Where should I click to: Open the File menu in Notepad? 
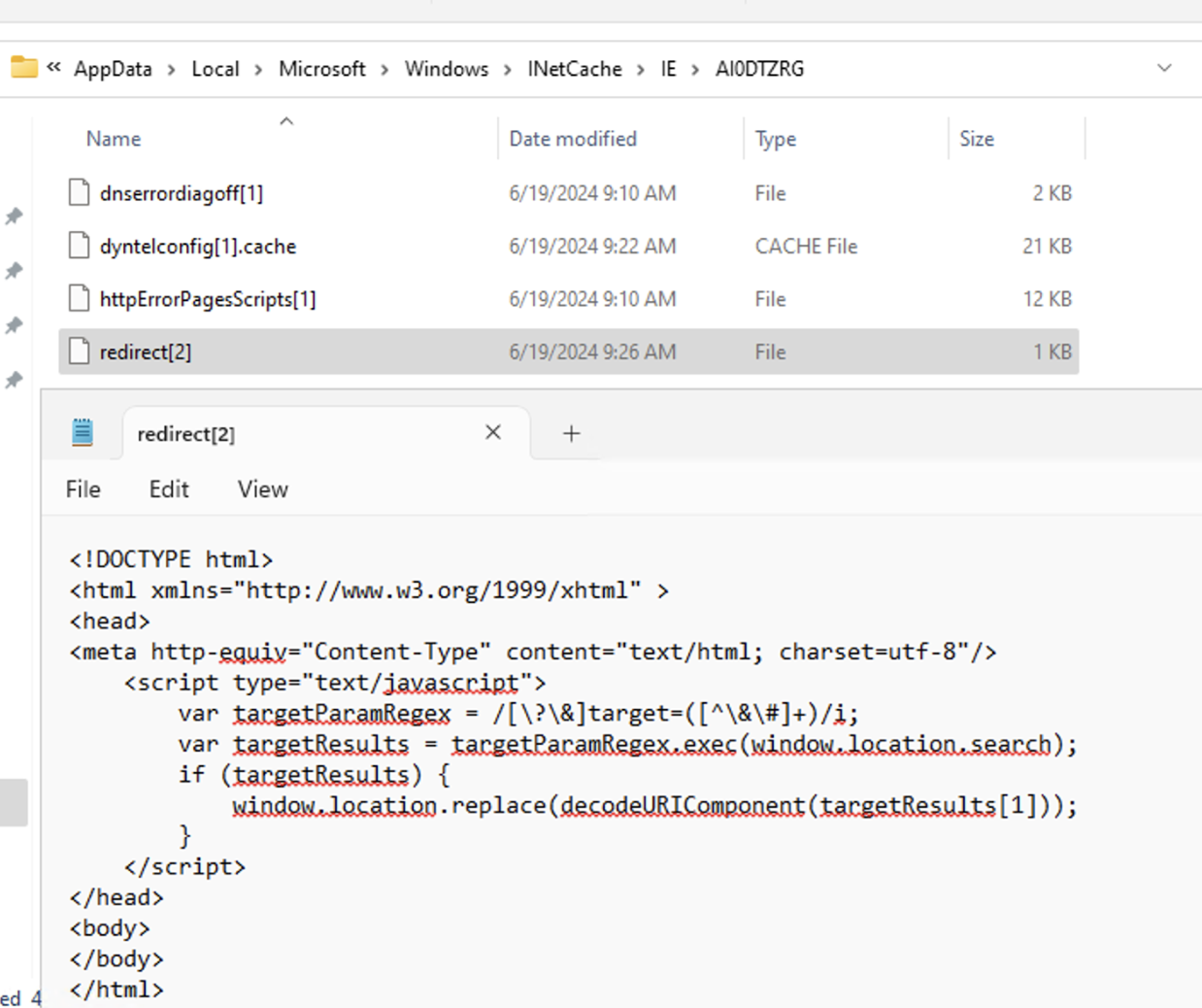point(83,489)
